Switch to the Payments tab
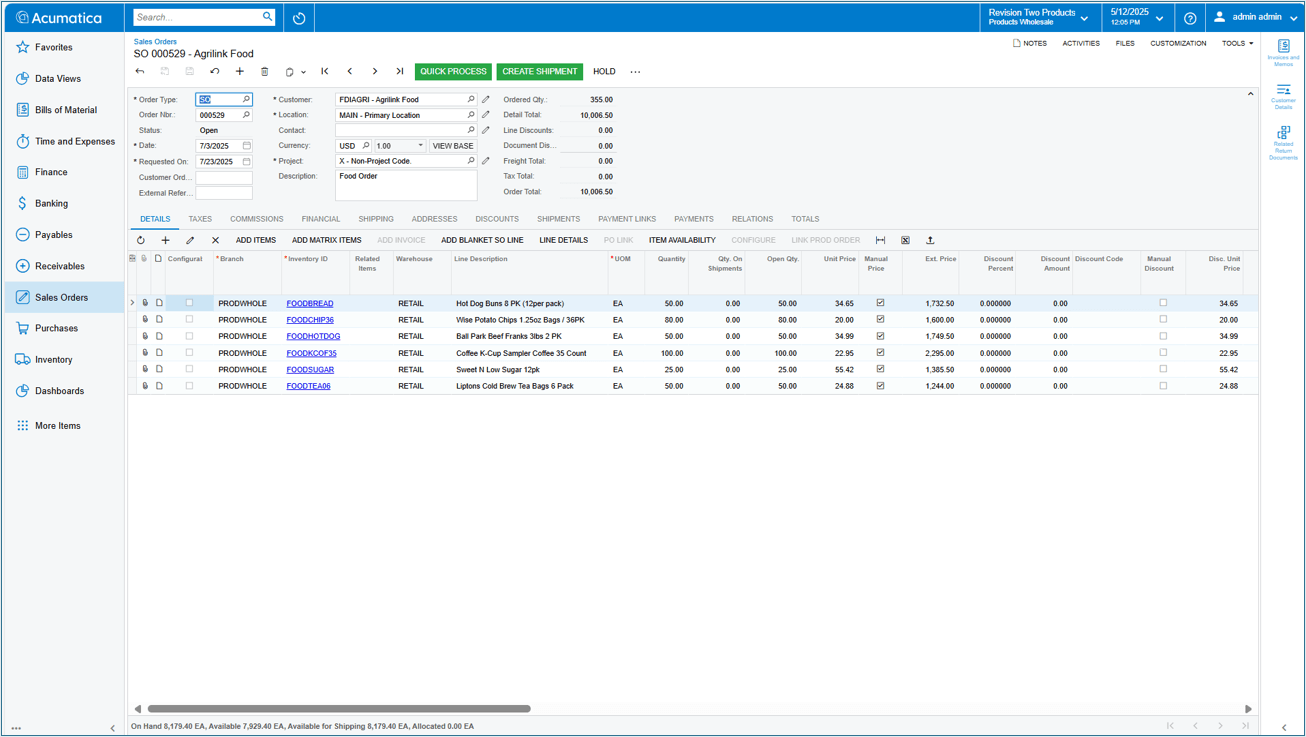The image size is (1306, 737). pos(694,219)
